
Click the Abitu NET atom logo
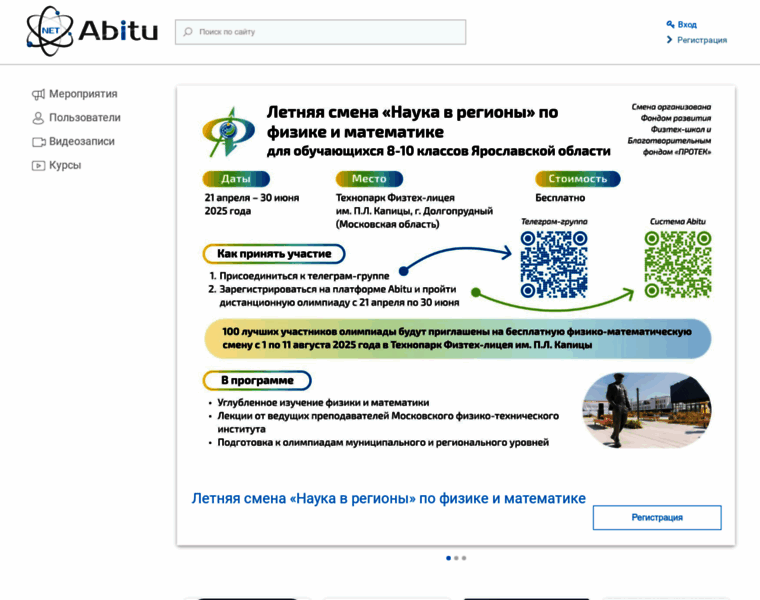(92, 31)
